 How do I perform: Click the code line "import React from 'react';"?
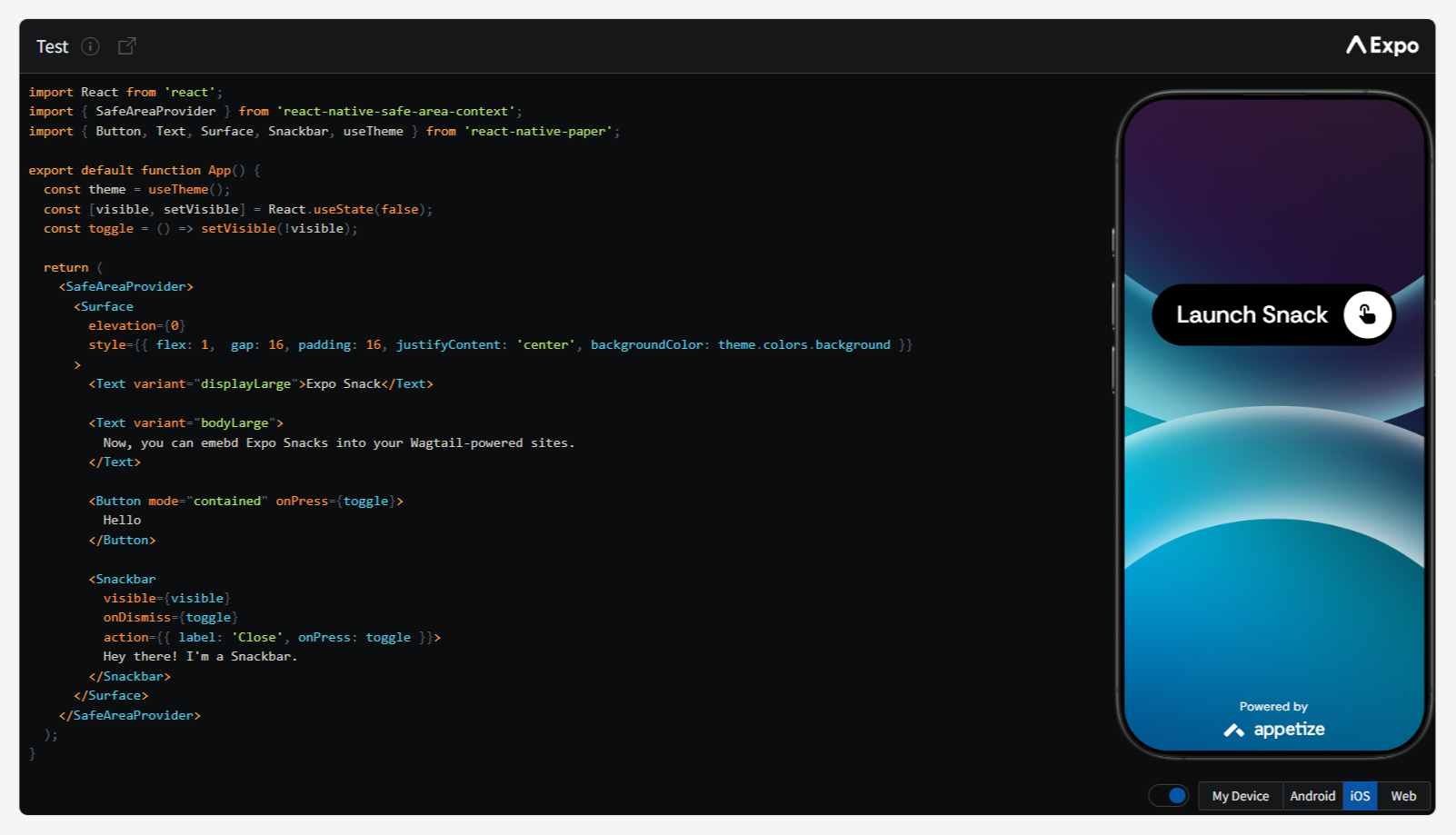coord(125,93)
